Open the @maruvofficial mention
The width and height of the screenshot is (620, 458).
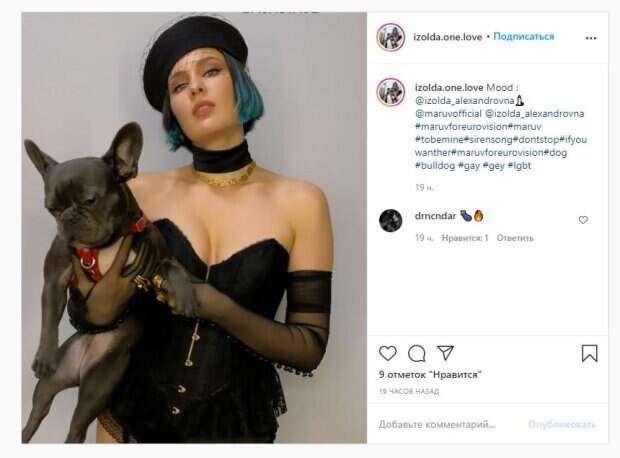[x=448, y=114]
